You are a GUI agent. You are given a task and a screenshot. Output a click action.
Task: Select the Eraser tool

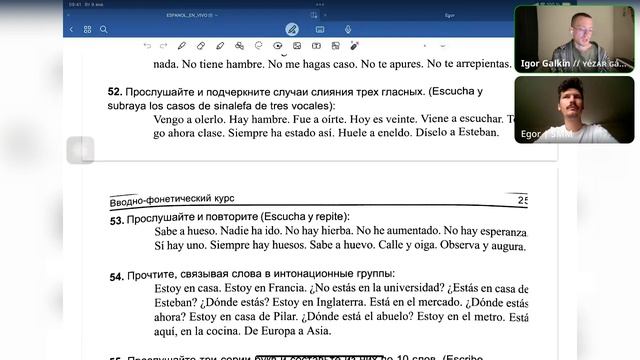click(x=201, y=46)
